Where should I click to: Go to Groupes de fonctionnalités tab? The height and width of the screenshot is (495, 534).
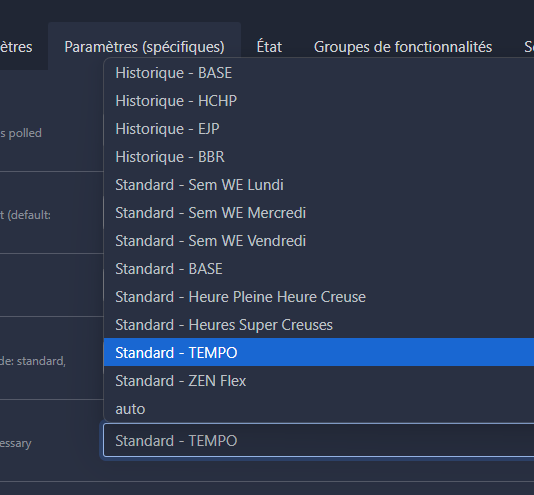point(403,47)
